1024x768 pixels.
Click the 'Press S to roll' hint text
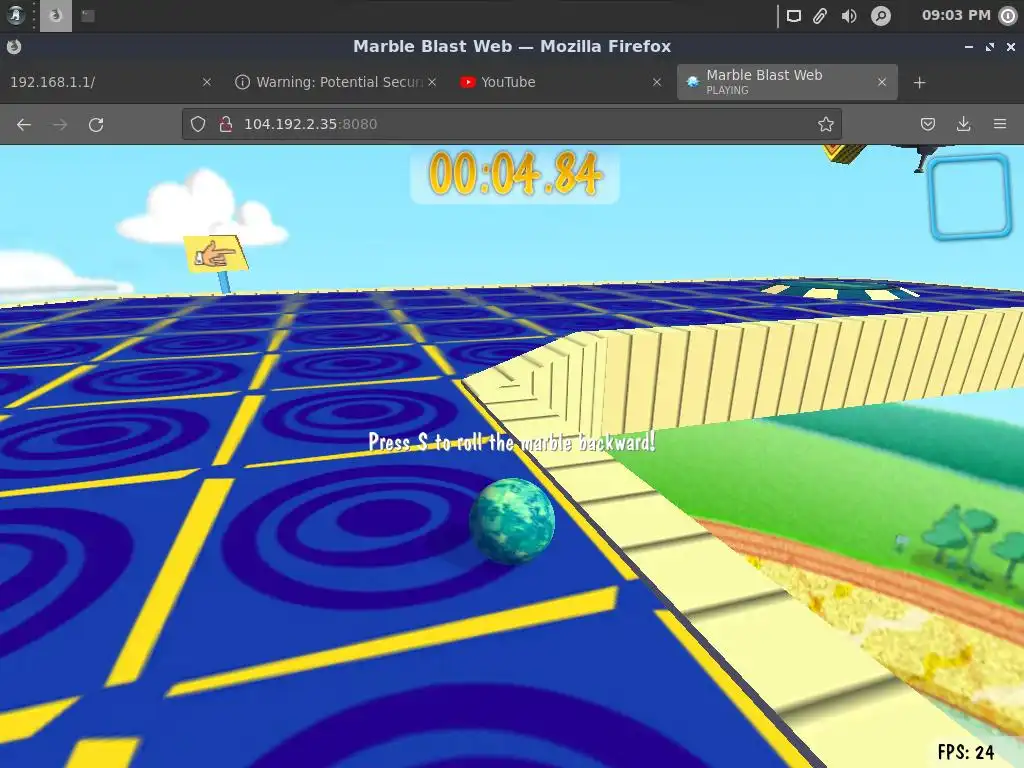pyautogui.click(x=512, y=442)
